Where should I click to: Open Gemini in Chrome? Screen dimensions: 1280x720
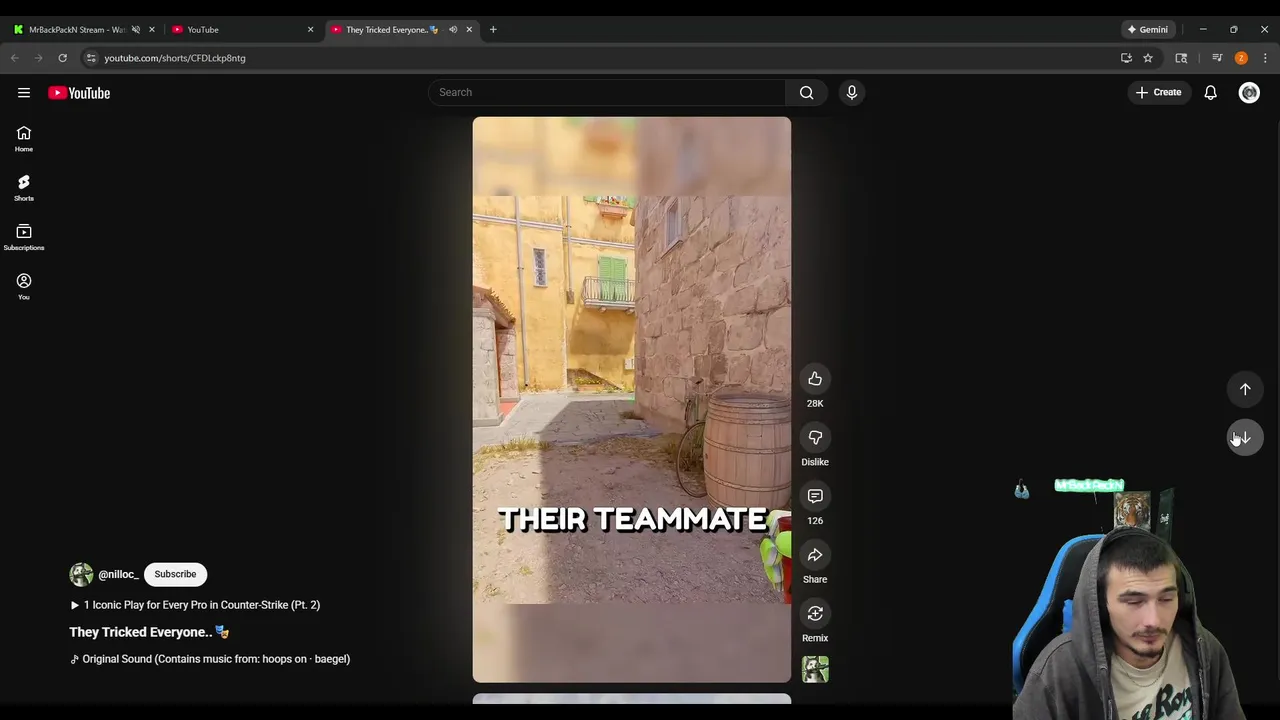point(1146,29)
